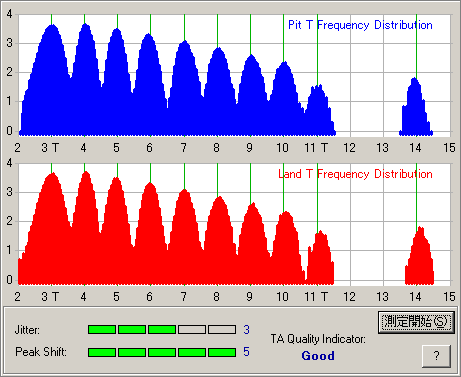
Task: Click the Pit T Frequency Distribution title
Action: click(360, 25)
